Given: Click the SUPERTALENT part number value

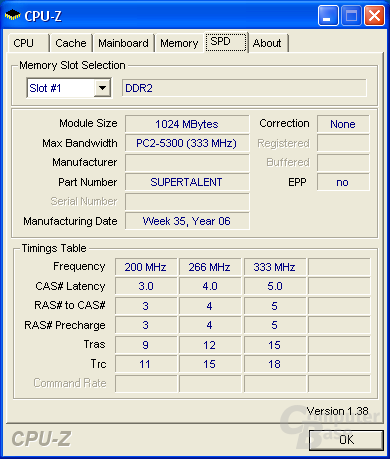Looking at the screenshot, I should click(187, 182).
